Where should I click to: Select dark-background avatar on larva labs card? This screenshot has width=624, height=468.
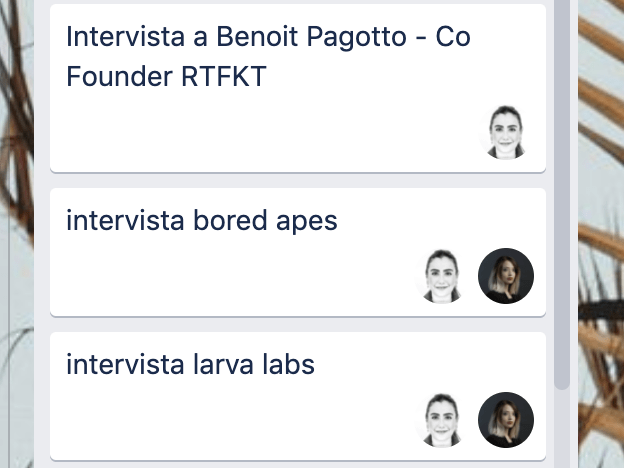(x=506, y=420)
